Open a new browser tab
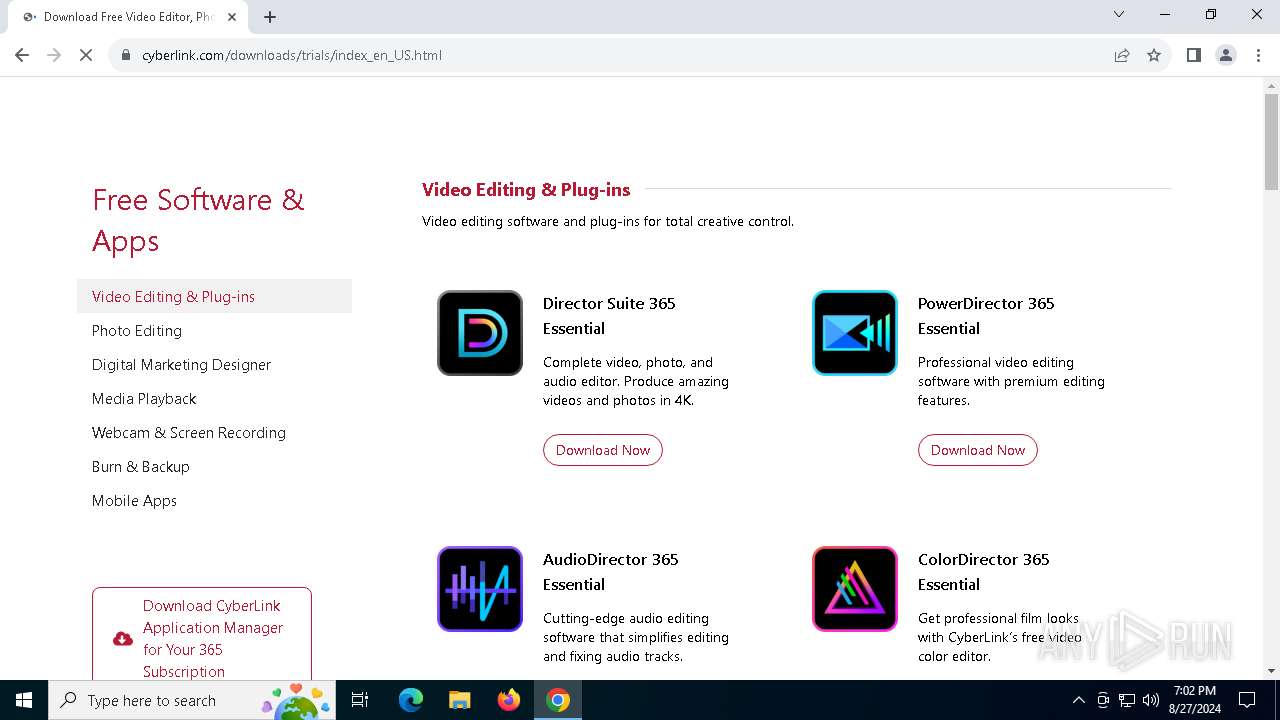Viewport: 1280px width, 720px height. [x=270, y=16]
